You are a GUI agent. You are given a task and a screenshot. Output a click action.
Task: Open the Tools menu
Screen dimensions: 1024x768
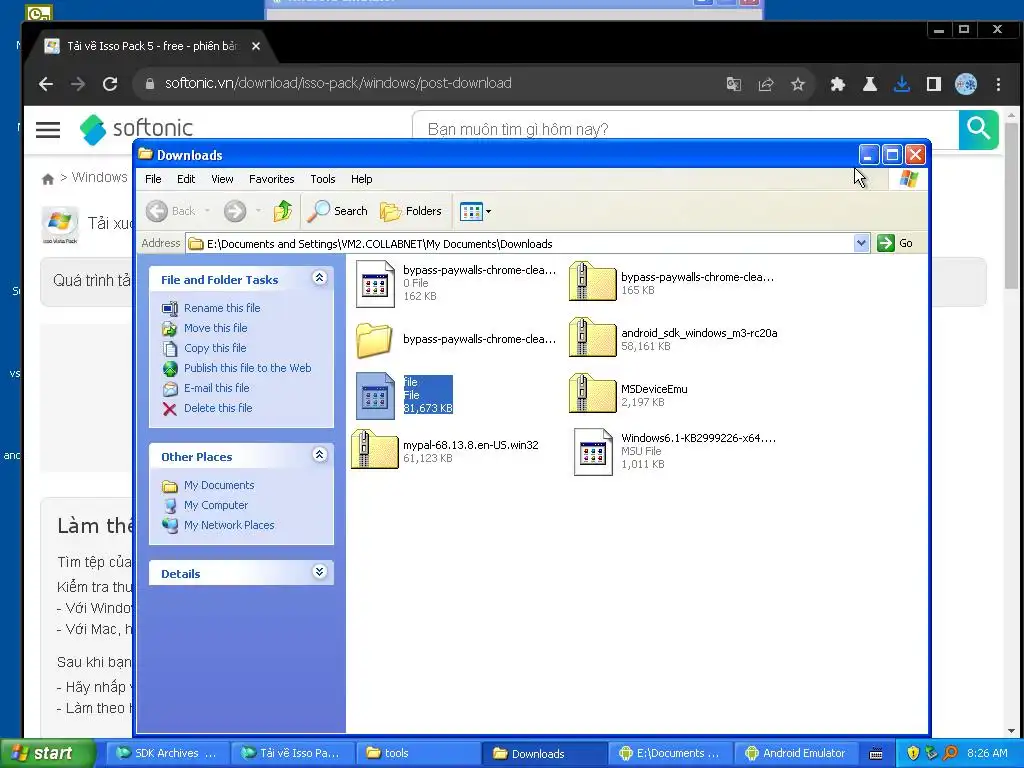pyautogui.click(x=323, y=179)
